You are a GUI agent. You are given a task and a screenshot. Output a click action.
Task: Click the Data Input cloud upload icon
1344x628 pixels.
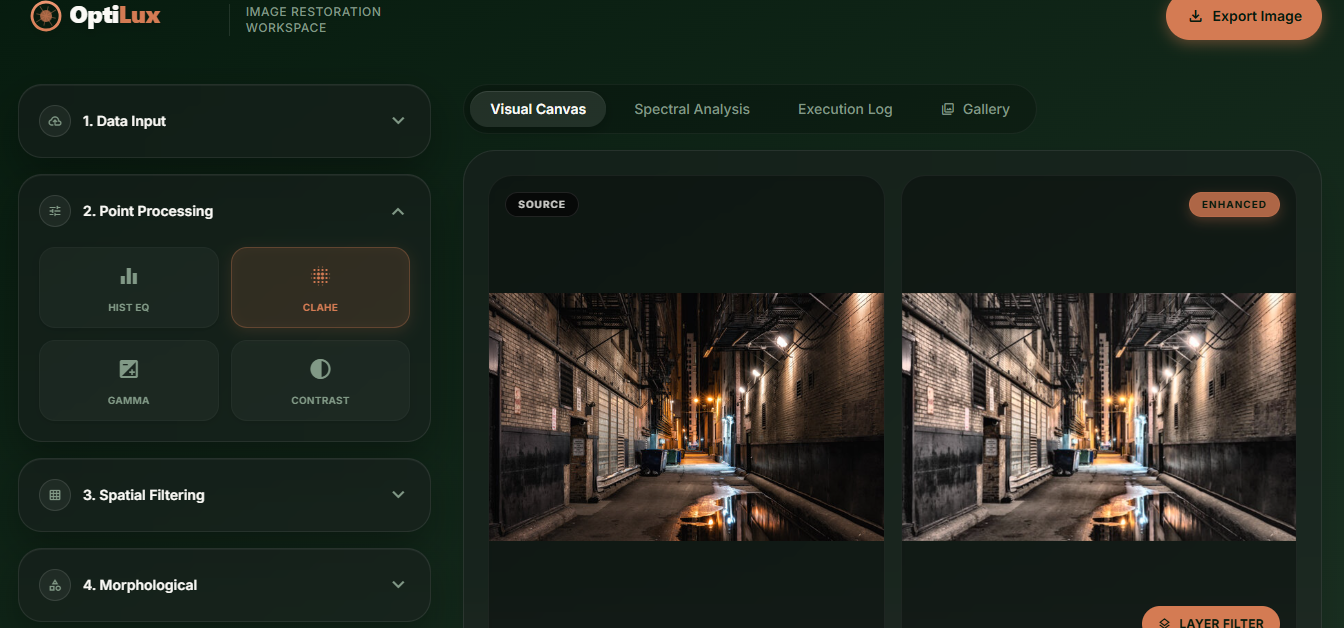coord(55,121)
